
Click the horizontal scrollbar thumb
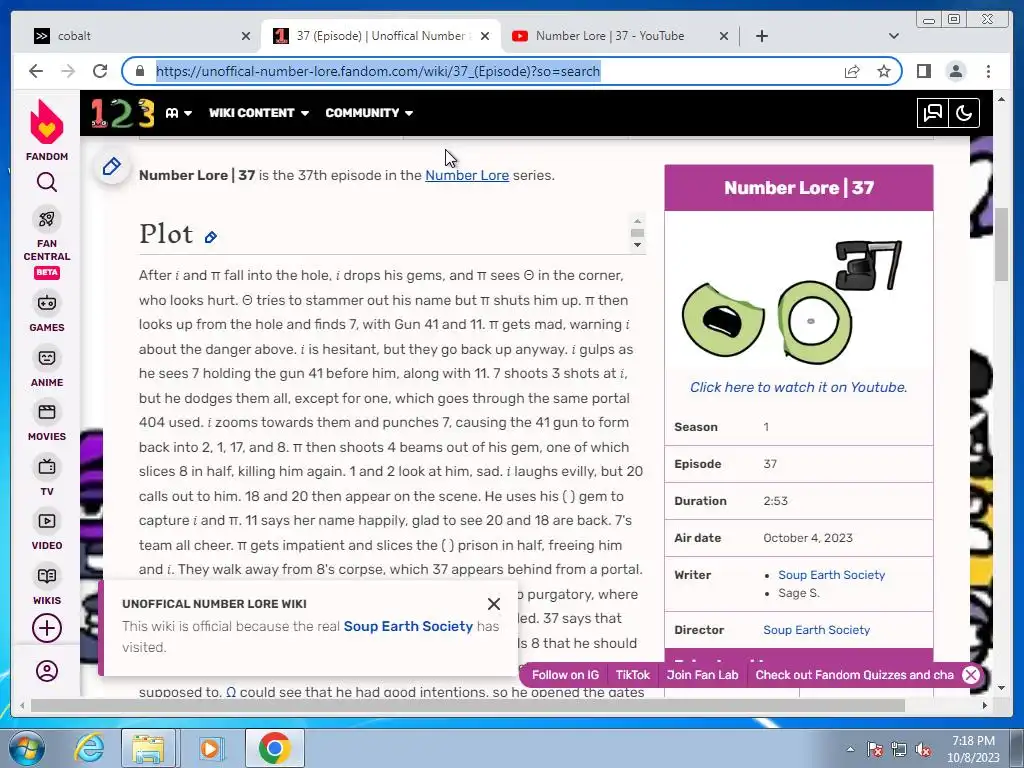click(x=468, y=705)
